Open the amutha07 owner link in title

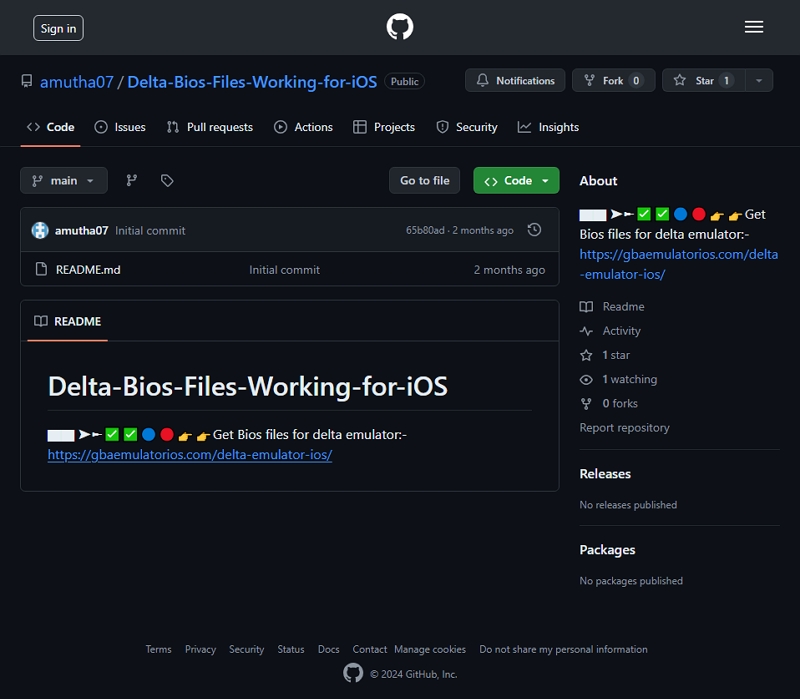coord(77,82)
